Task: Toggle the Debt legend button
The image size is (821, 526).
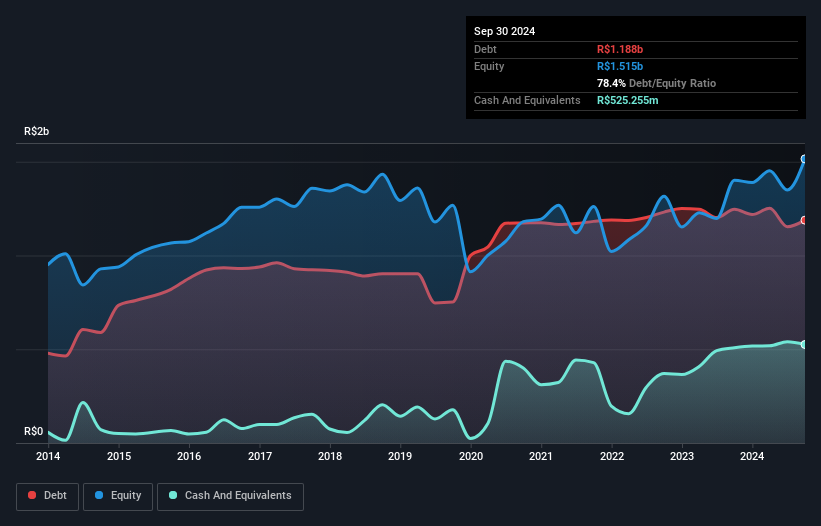Action: 47,496
